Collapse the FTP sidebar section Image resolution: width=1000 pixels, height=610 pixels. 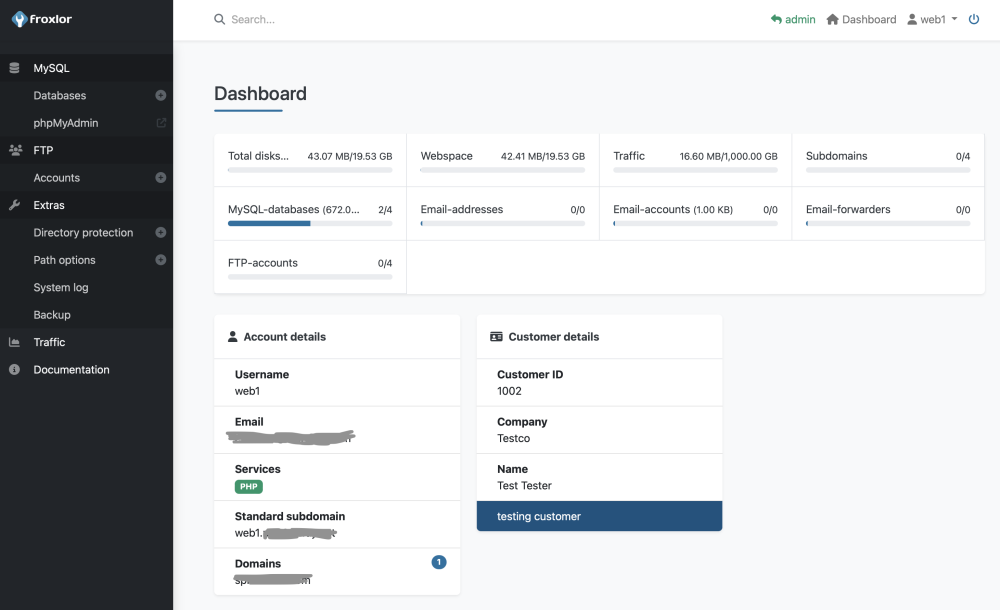click(x=43, y=150)
